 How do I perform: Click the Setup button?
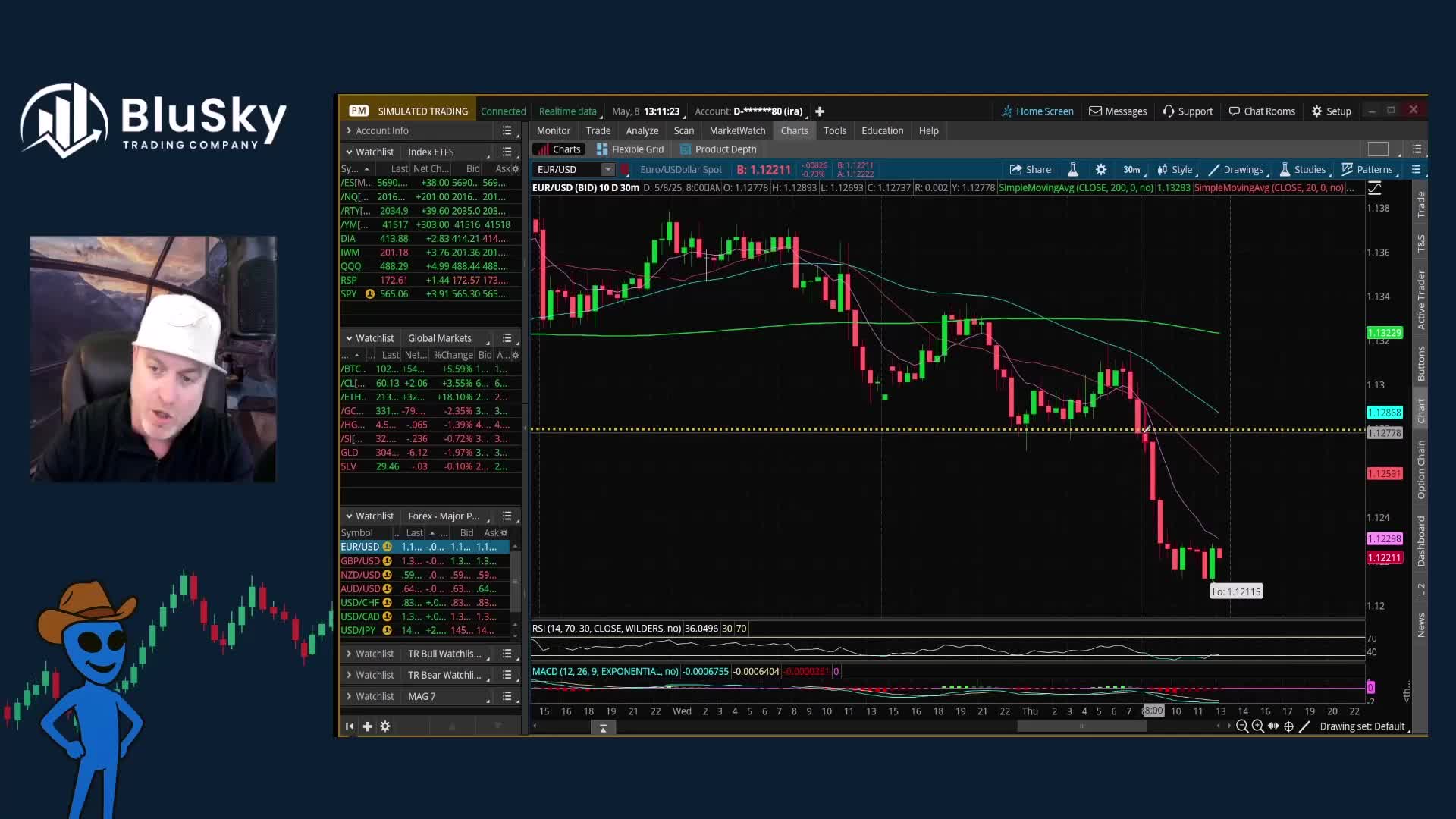pyautogui.click(x=1331, y=111)
